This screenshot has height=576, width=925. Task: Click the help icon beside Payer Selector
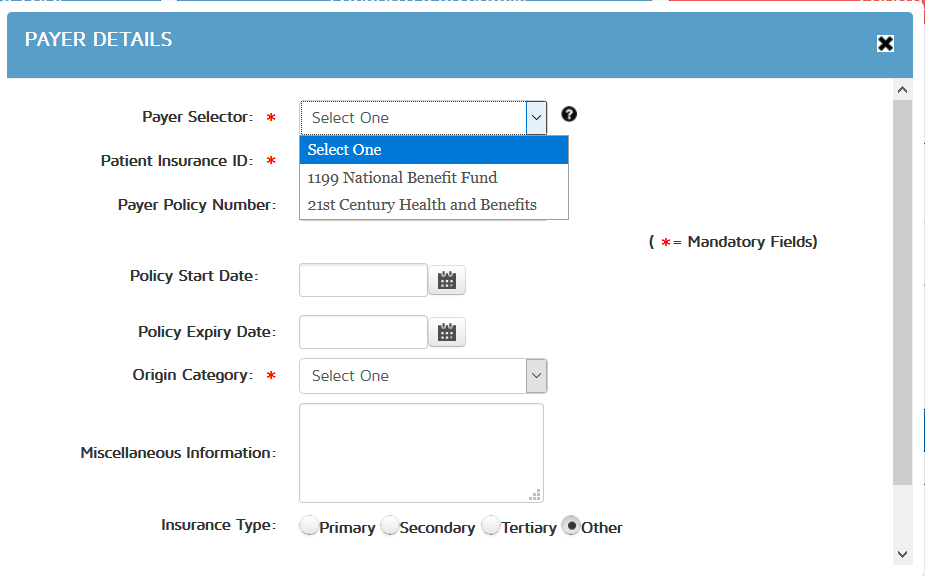pyautogui.click(x=569, y=114)
